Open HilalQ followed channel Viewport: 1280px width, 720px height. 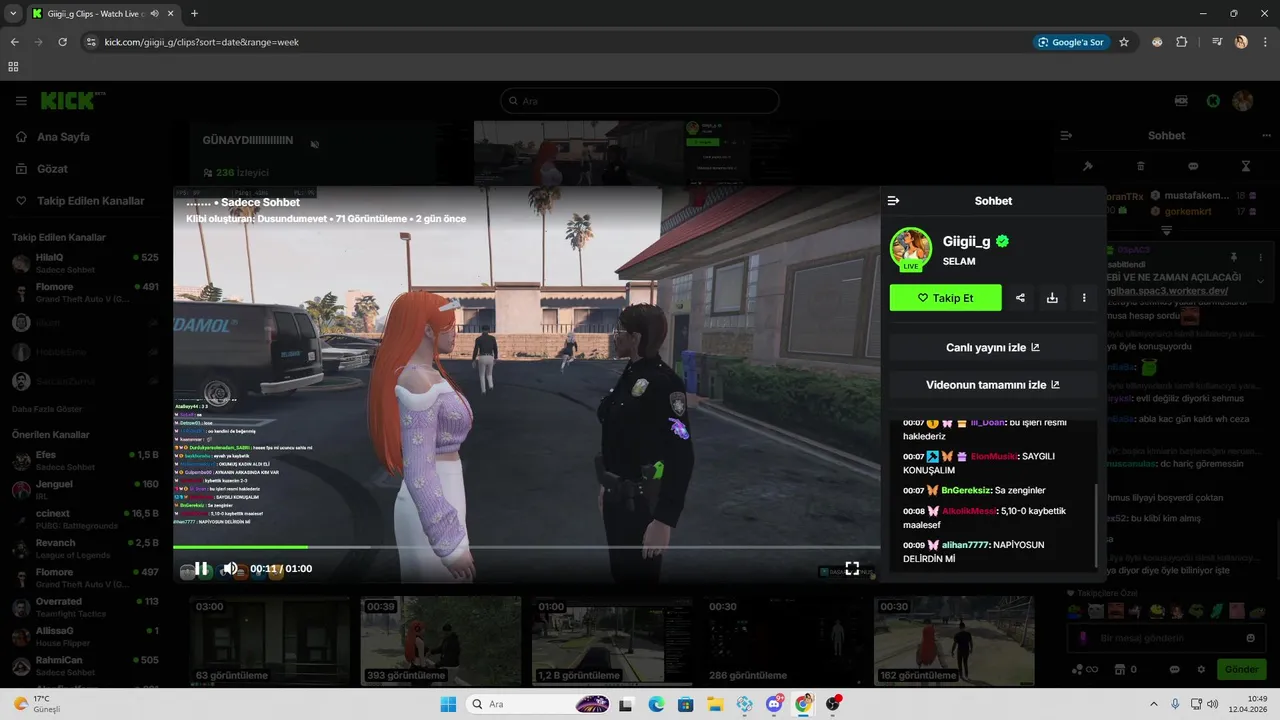86,263
